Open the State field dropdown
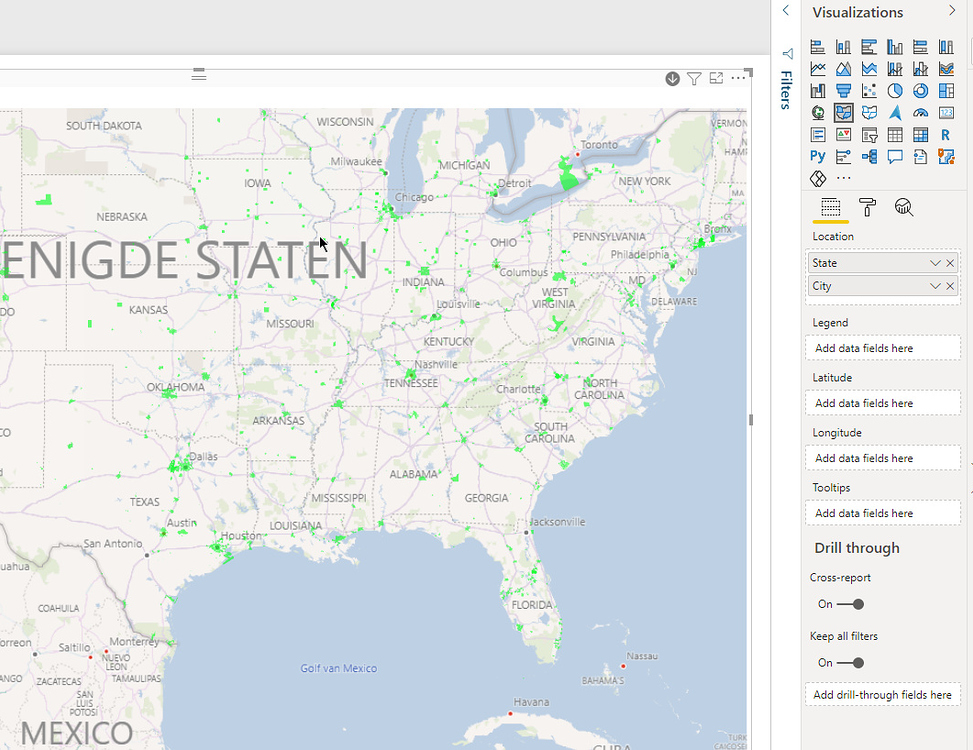 pos(936,262)
